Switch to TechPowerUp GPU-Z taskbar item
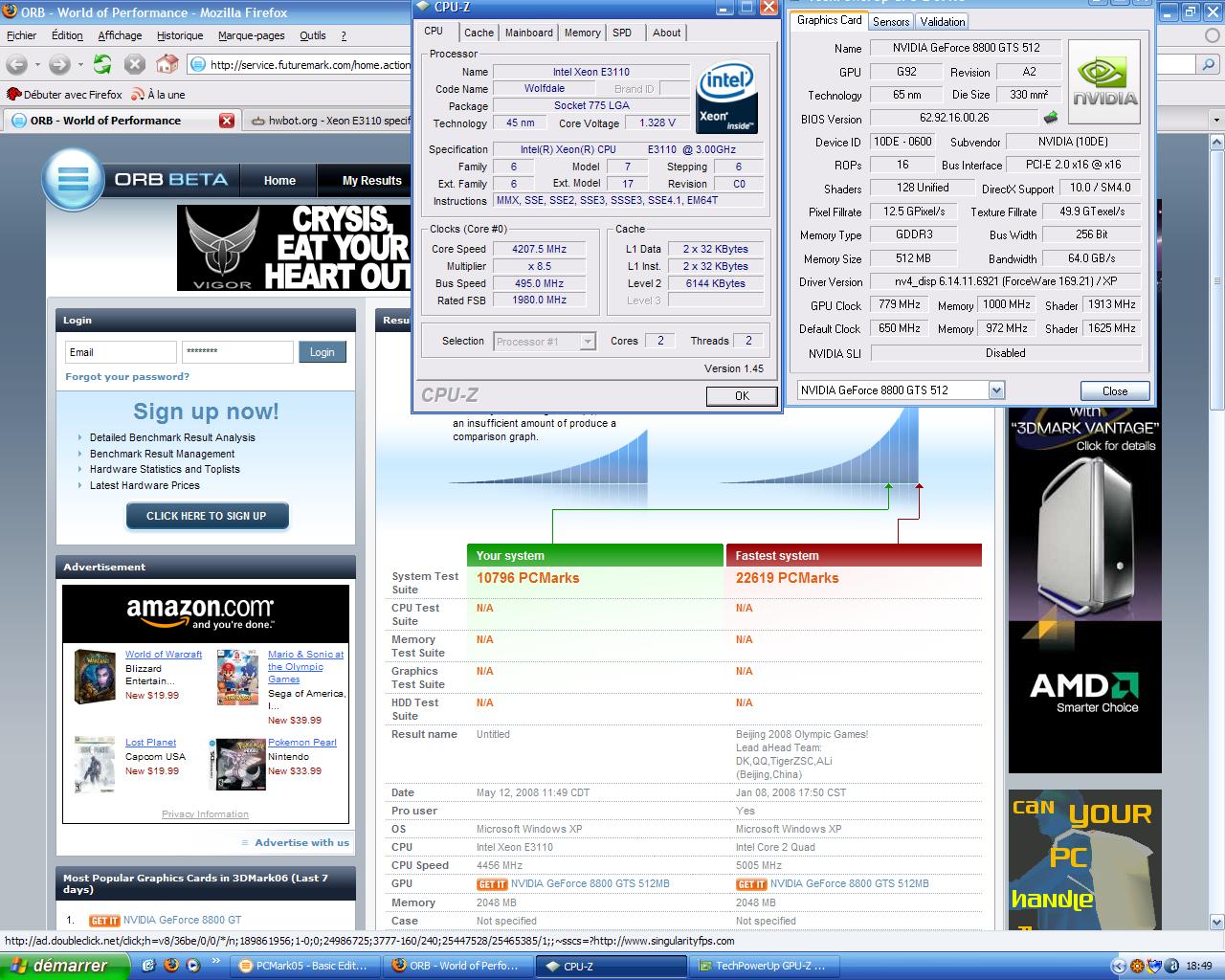 coord(765,966)
